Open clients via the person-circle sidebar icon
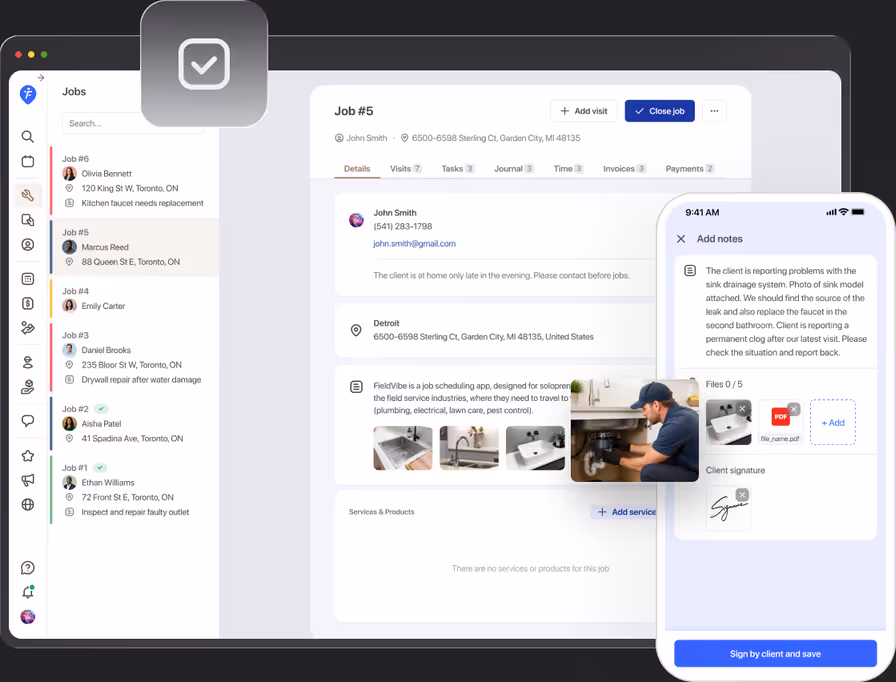The width and height of the screenshot is (896, 682). click(x=27, y=244)
